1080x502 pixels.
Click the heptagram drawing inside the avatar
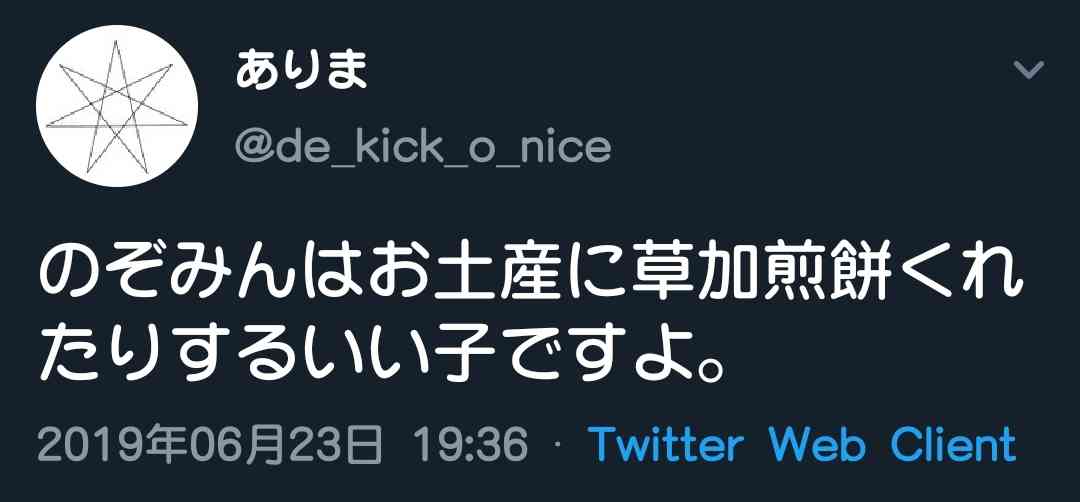point(116,107)
